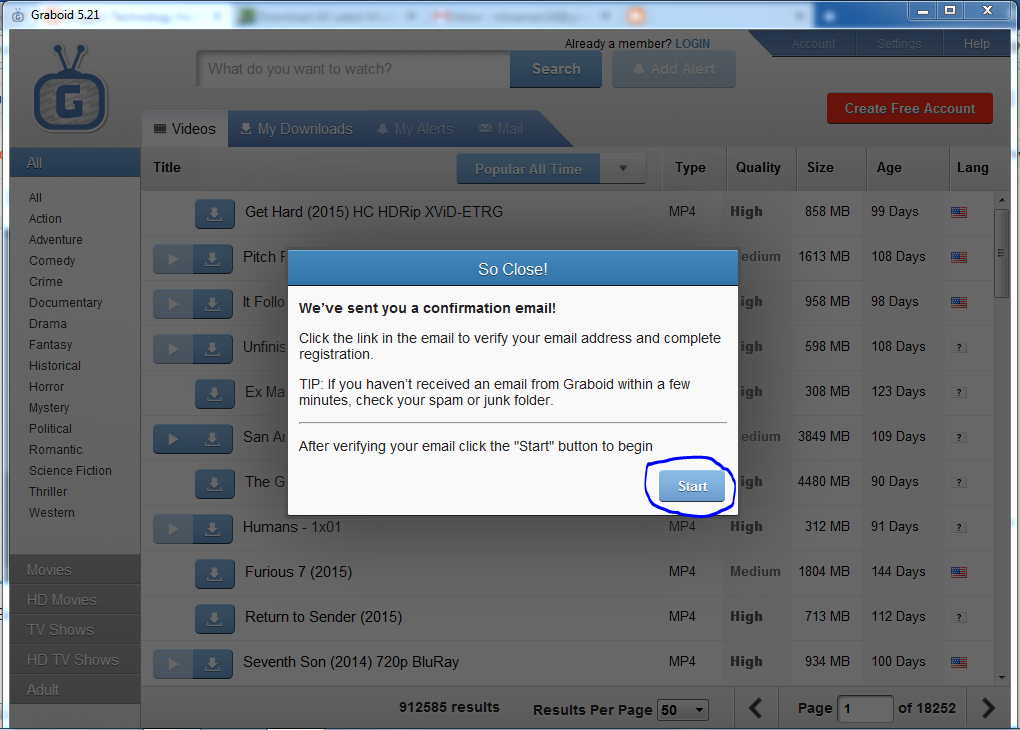Select the Action genre
1020x730 pixels.
pyautogui.click(x=45, y=219)
